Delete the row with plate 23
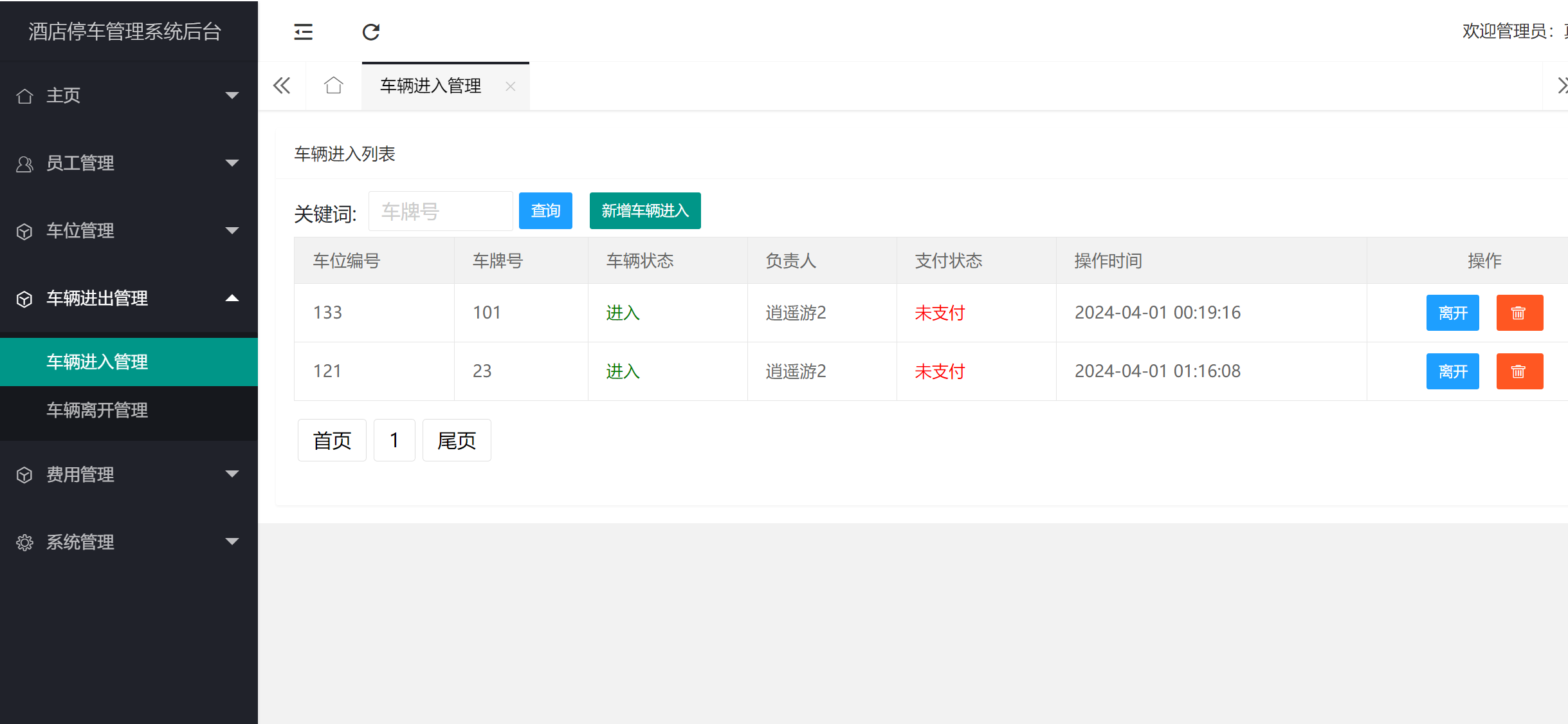 [1519, 371]
